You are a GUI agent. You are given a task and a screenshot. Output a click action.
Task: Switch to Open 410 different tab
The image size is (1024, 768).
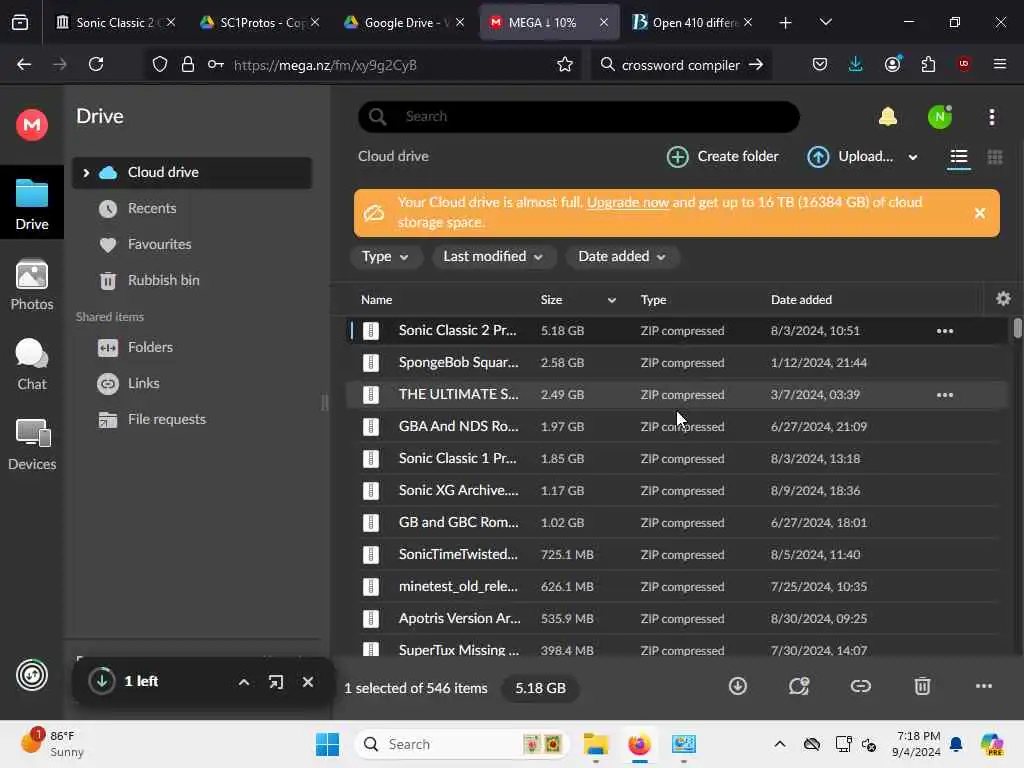click(692, 22)
